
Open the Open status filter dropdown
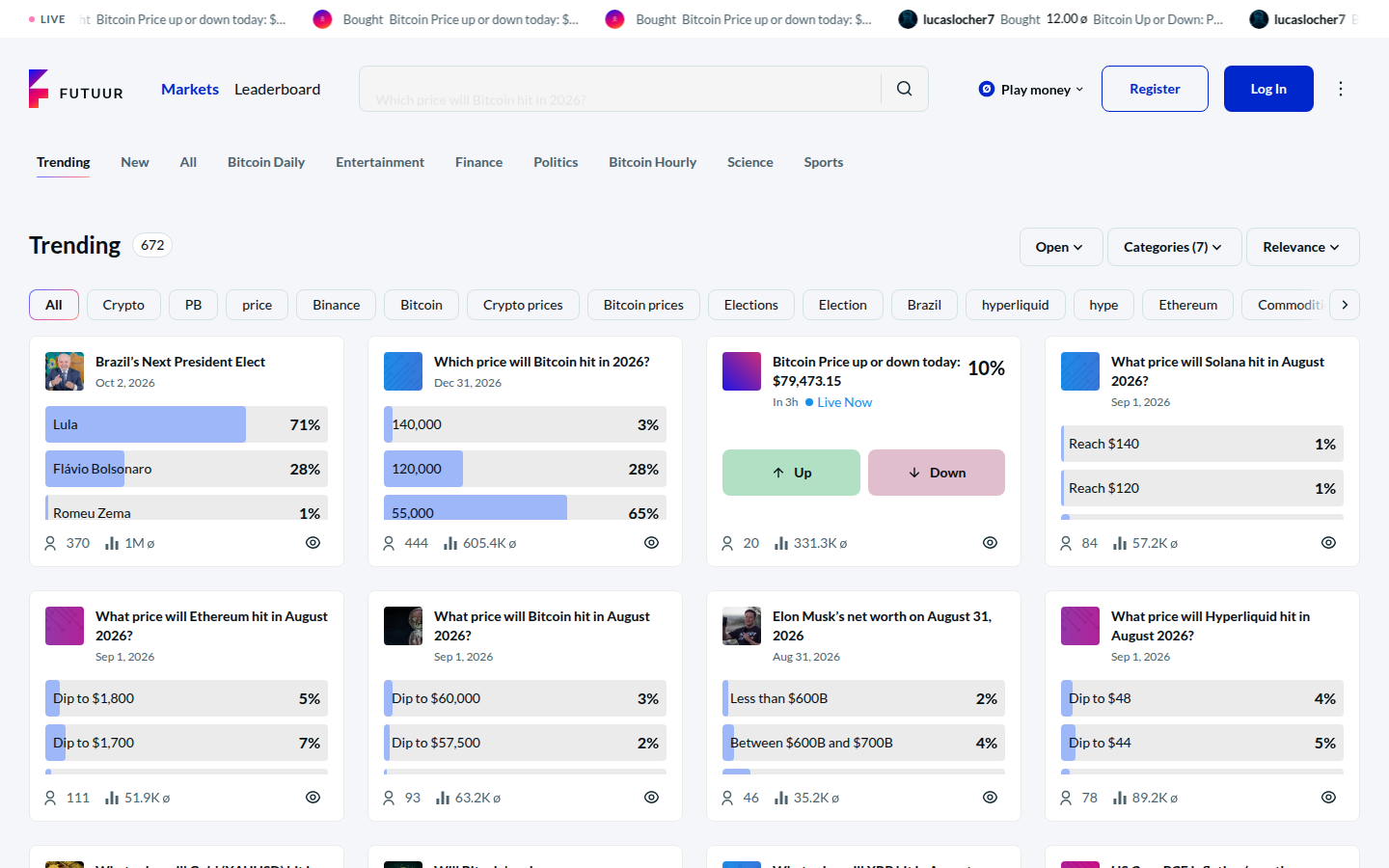point(1059,247)
